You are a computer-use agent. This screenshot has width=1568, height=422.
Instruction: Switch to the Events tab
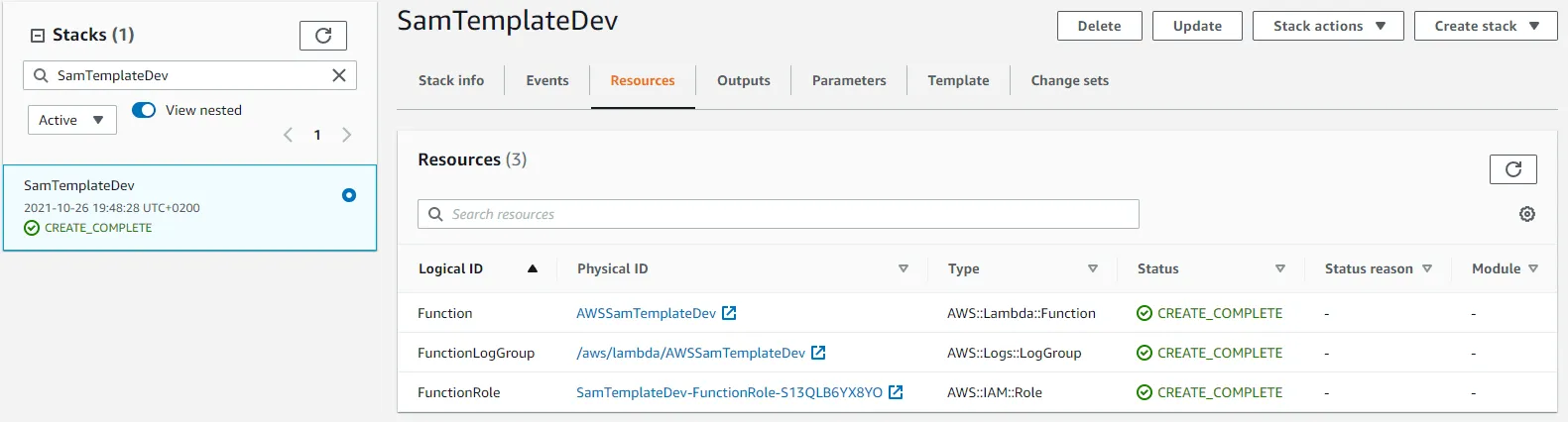(547, 80)
